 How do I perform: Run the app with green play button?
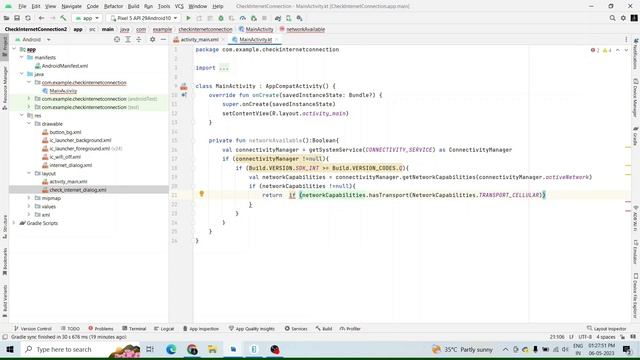pyautogui.click(x=188, y=18)
